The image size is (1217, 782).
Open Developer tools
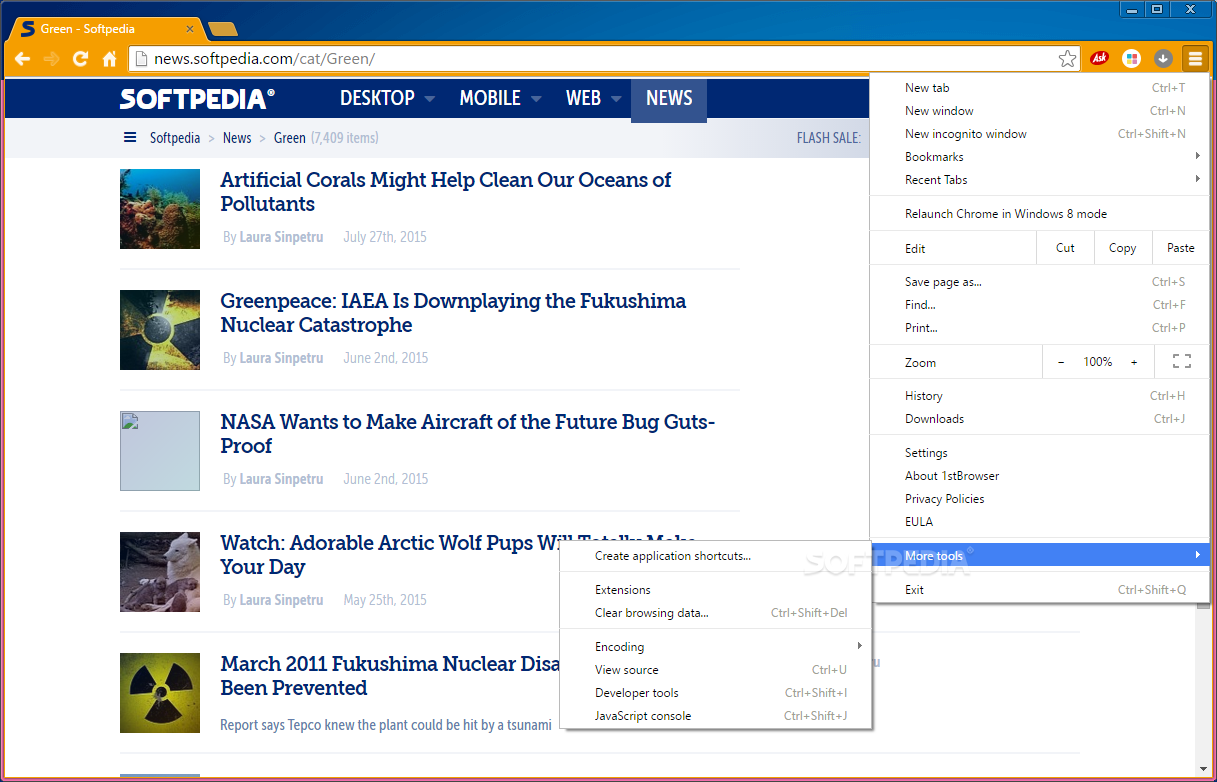pyautogui.click(x=716, y=693)
